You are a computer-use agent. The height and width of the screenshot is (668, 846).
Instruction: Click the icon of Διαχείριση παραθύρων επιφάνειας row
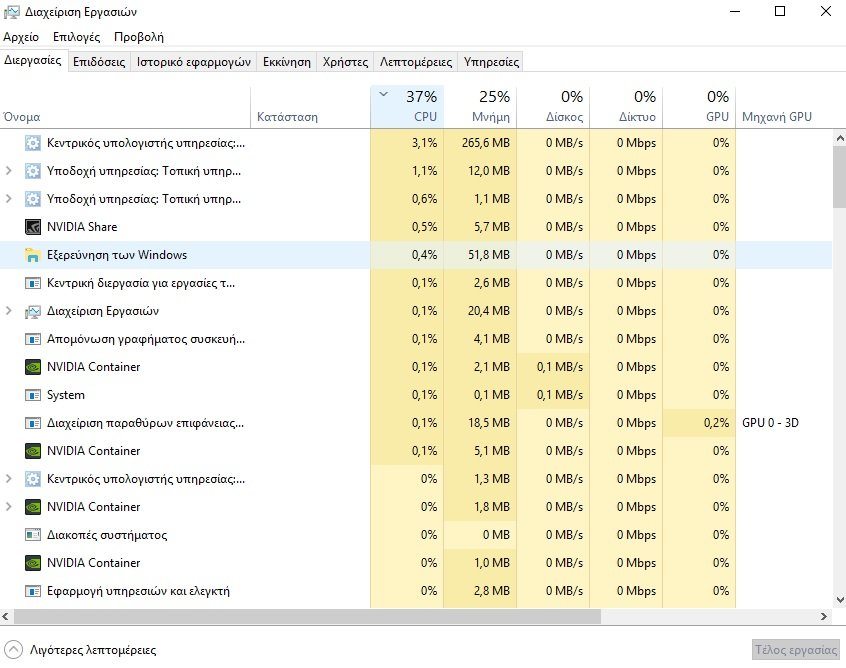pos(33,423)
